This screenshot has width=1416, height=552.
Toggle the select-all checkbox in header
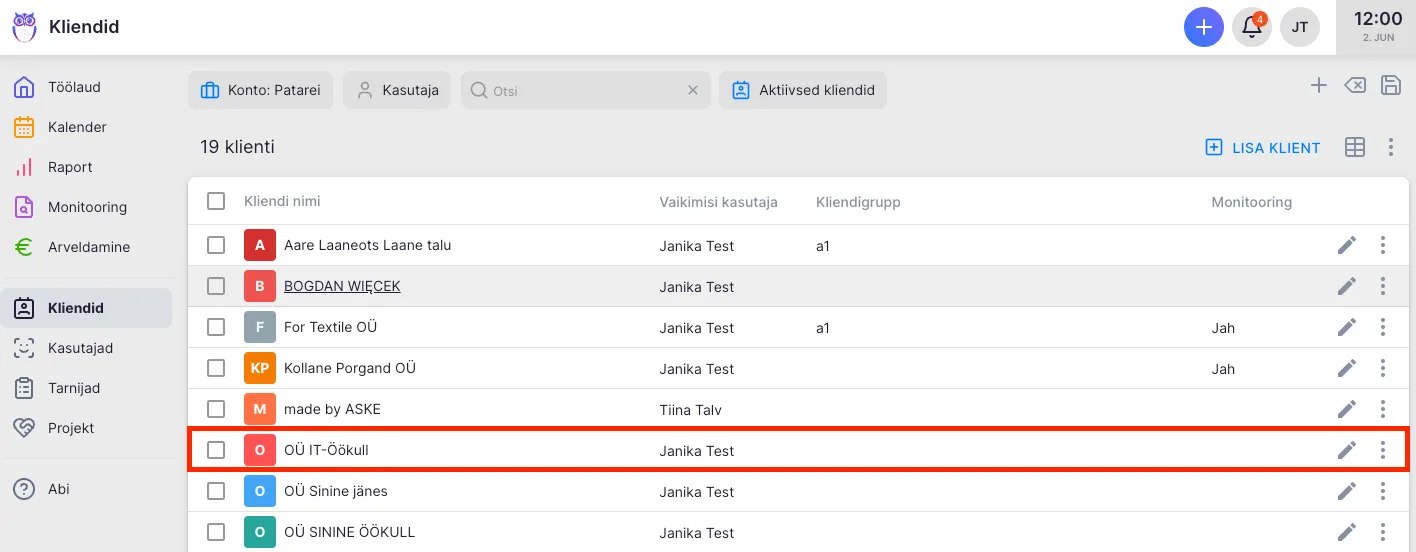click(216, 201)
